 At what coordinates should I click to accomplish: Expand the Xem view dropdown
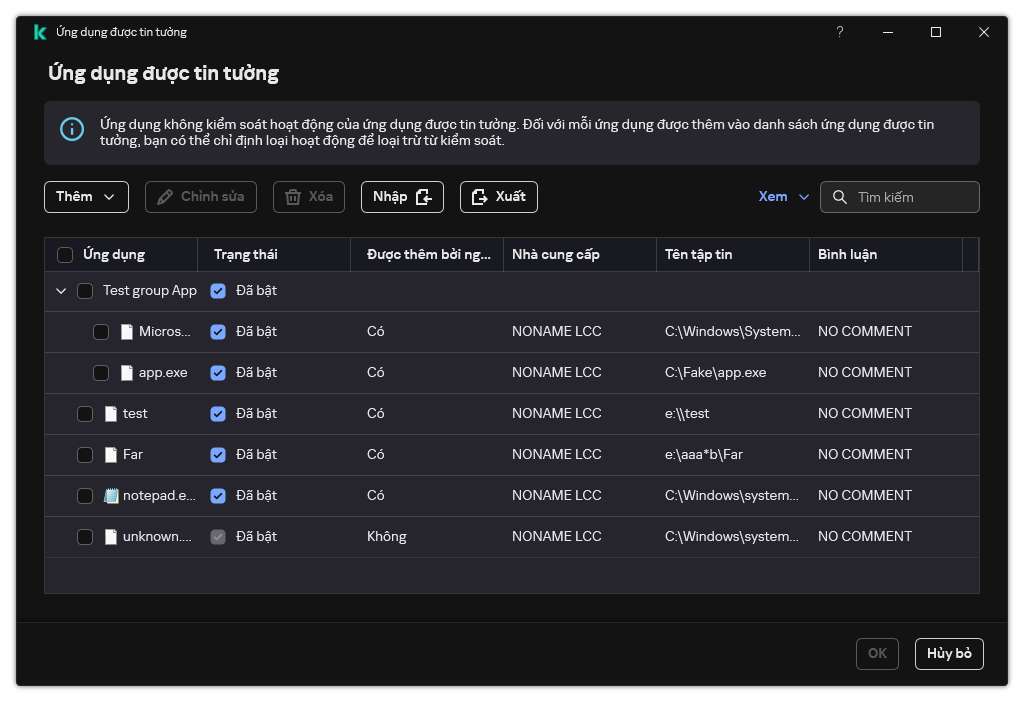tap(784, 197)
